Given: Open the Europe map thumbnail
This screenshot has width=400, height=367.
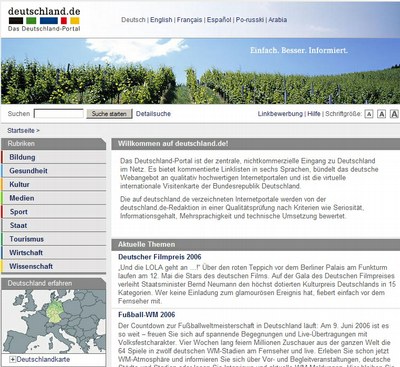Looking at the screenshot, I should 54,321.
